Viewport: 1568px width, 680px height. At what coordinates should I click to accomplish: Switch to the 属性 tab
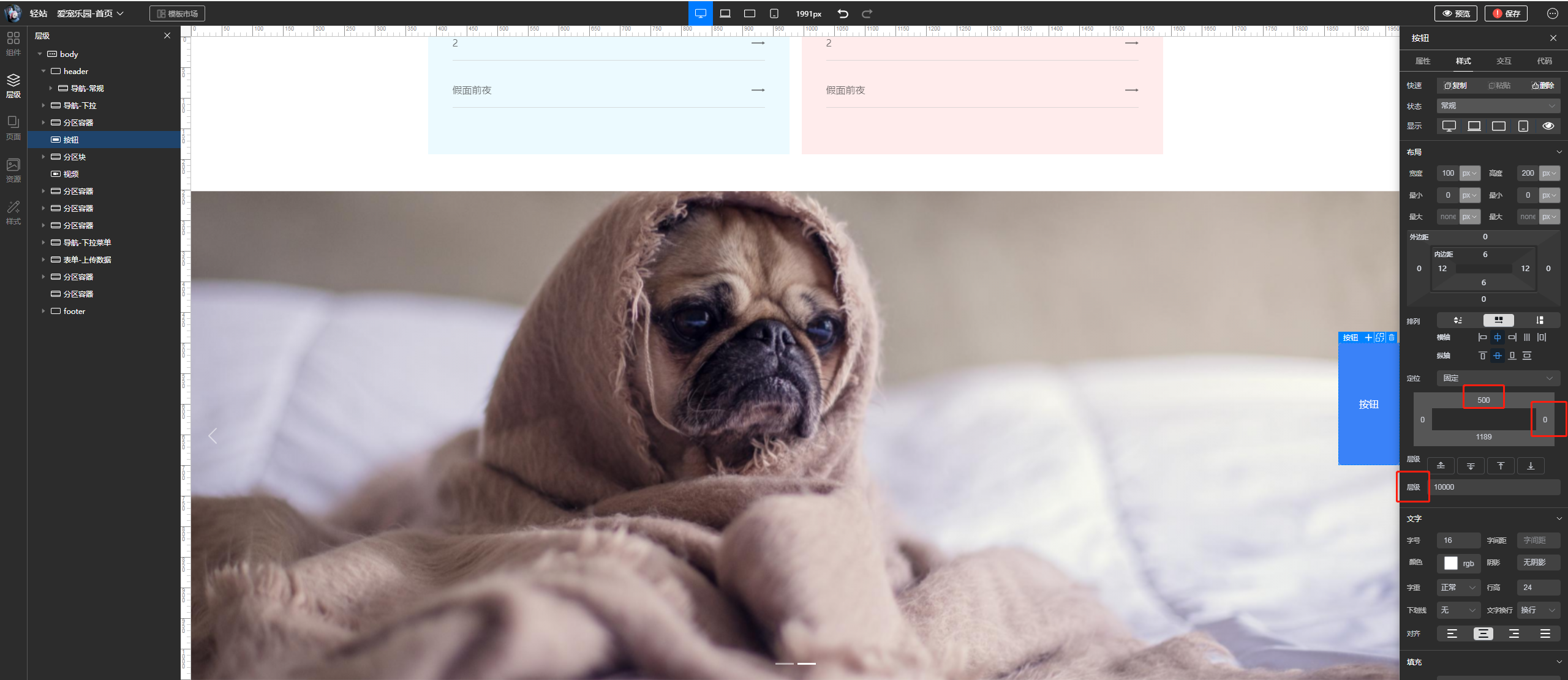pos(1422,61)
